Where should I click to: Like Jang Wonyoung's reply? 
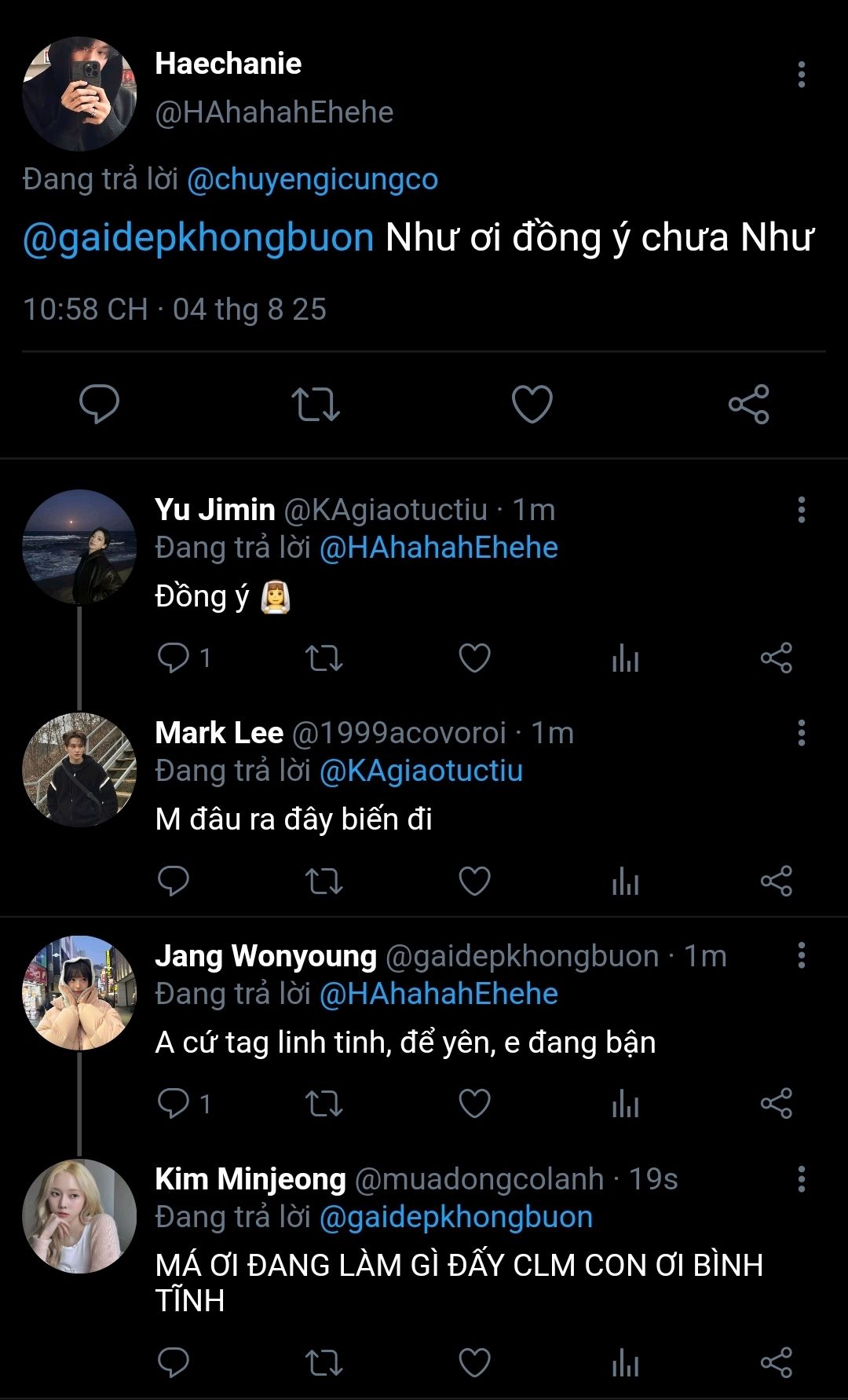click(474, 1104)
